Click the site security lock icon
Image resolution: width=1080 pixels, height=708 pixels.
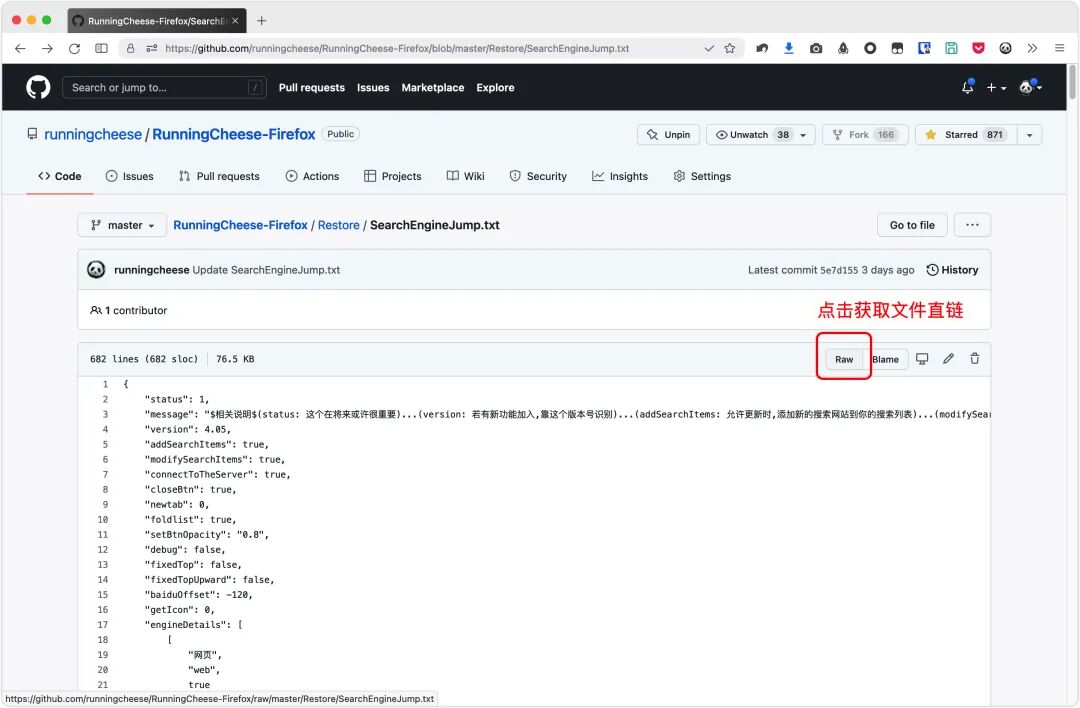tap(130, 48)
